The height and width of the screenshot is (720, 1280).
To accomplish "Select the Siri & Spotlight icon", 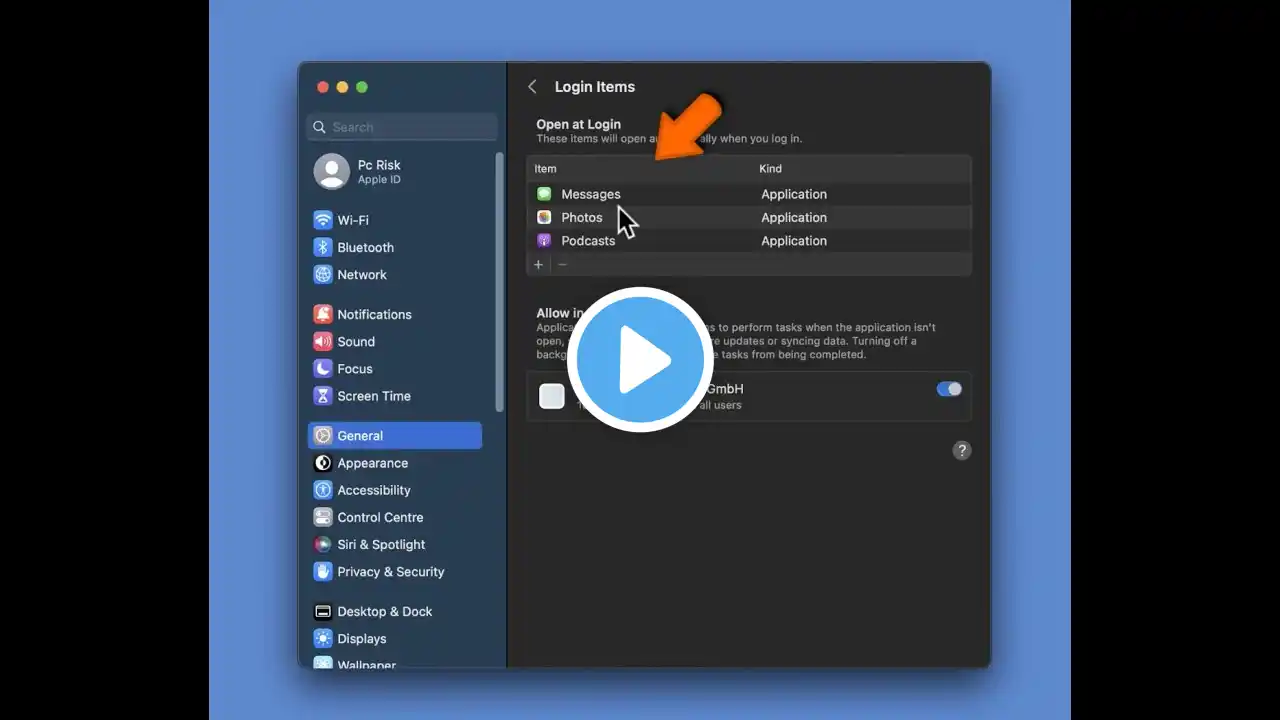I will [x=323, y=544].
